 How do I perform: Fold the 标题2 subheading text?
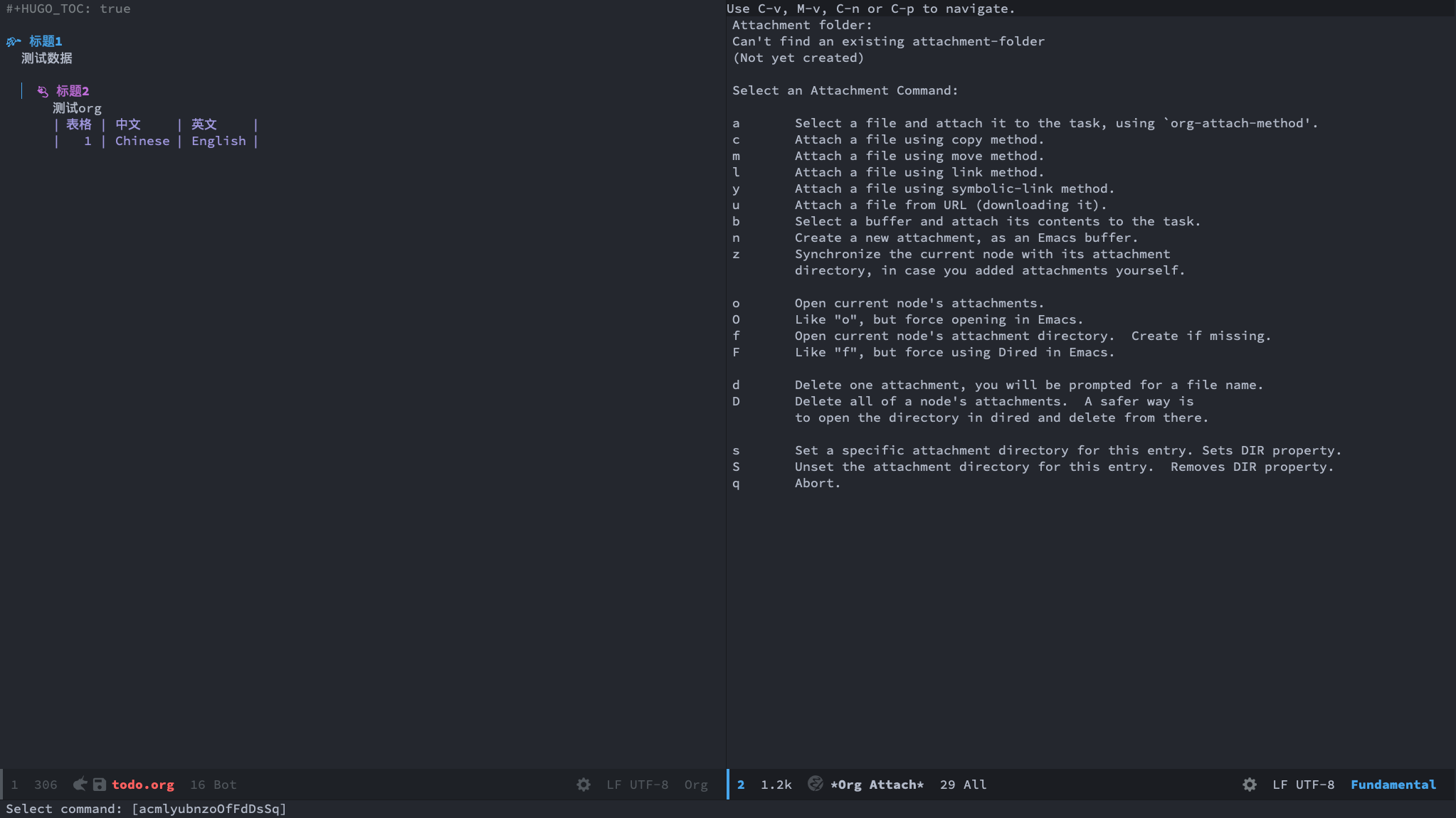(x=73, y=91)
